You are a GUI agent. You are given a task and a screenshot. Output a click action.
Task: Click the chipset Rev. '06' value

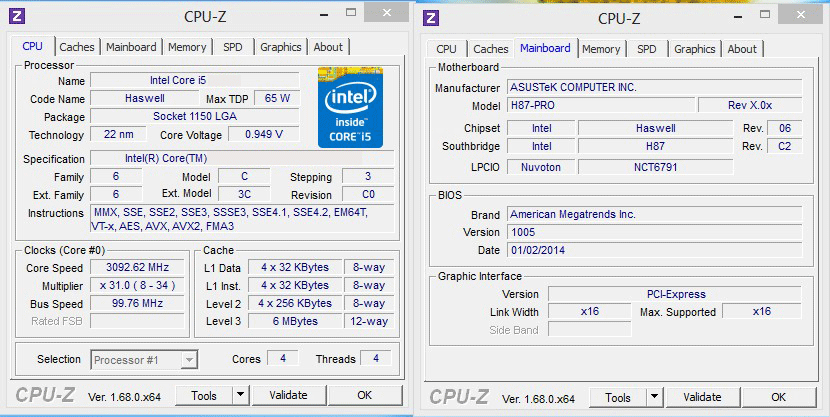(784, 128)
